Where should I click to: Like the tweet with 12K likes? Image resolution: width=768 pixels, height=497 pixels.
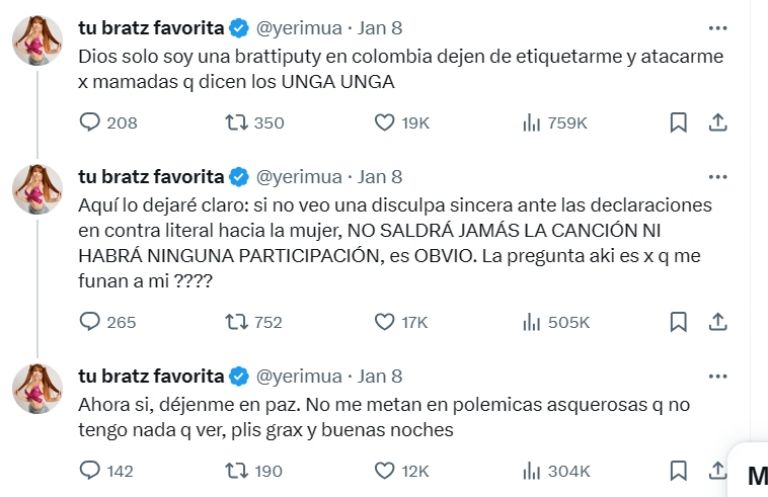pyautogui.click(x=385, y=470)
